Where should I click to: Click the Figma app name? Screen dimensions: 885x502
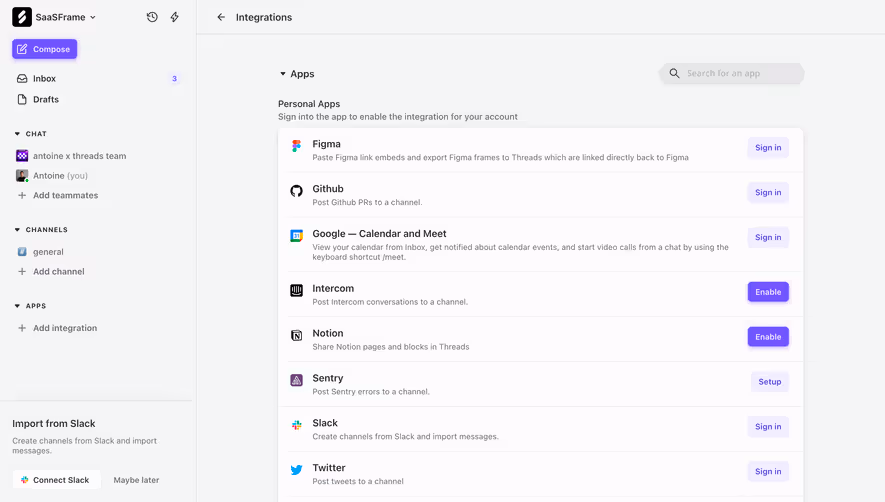click(326, 144)
